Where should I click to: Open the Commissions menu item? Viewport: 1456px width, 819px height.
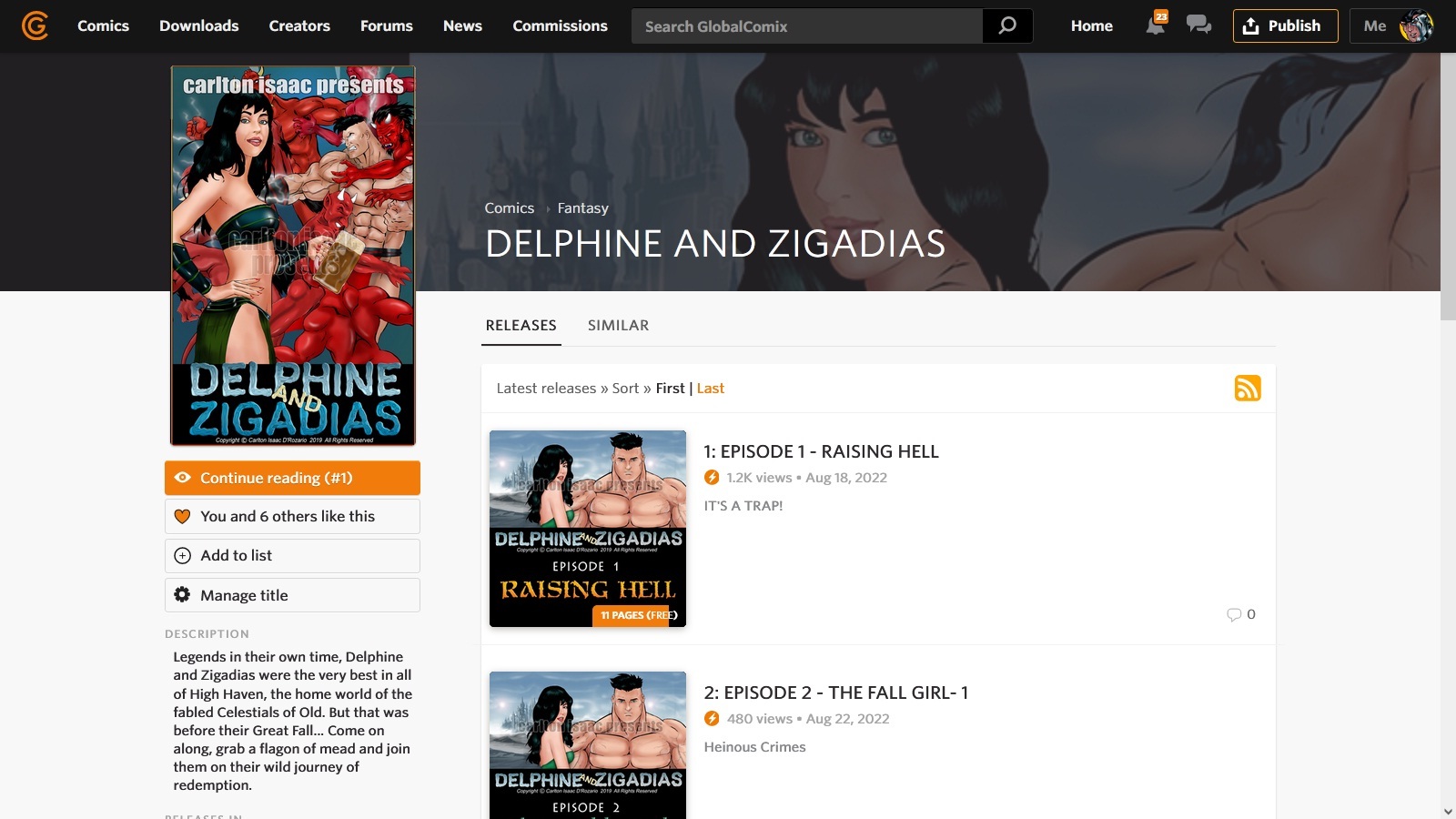(560, 25)
